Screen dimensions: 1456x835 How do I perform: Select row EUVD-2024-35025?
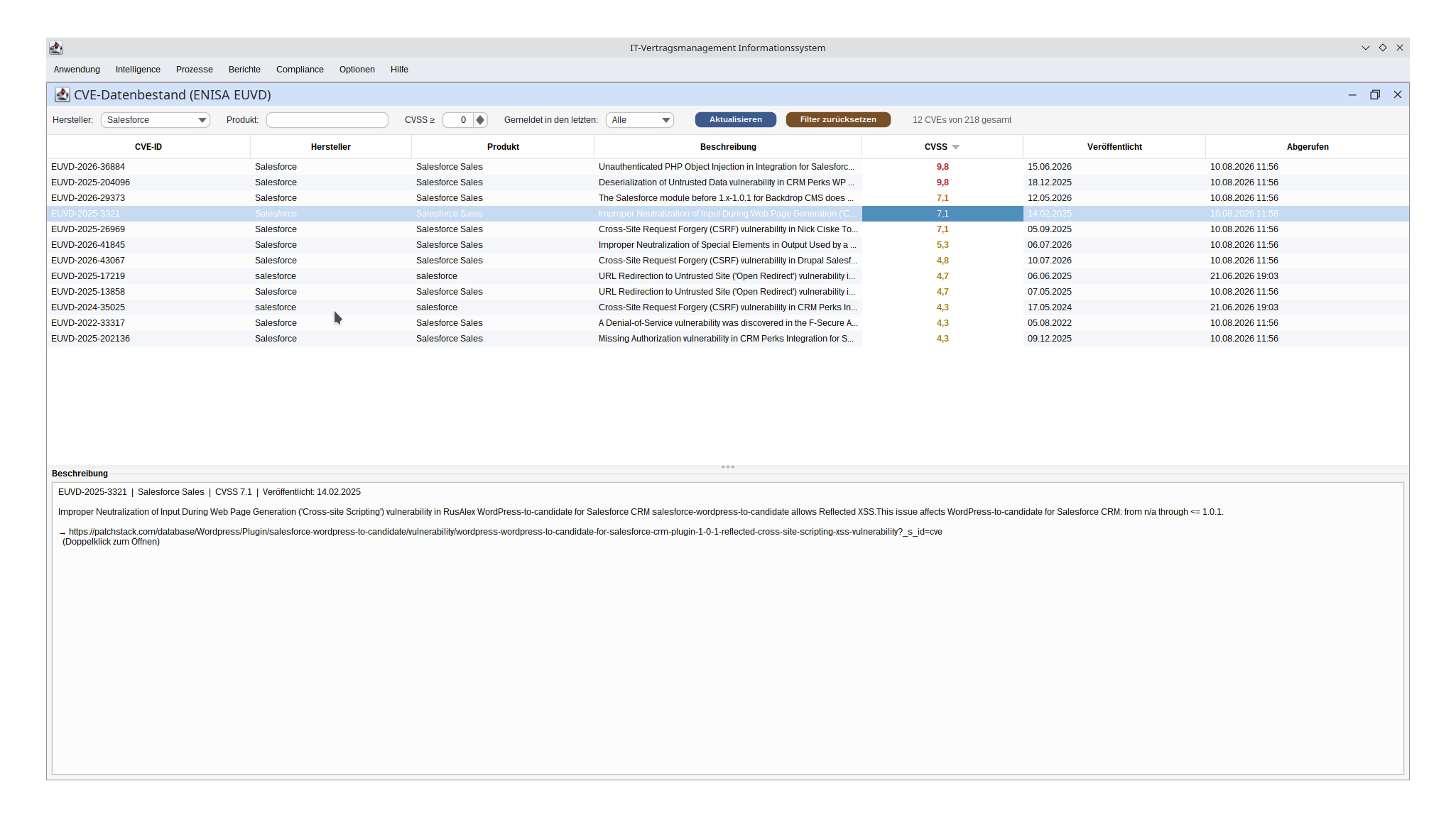(x=728, y=307)
